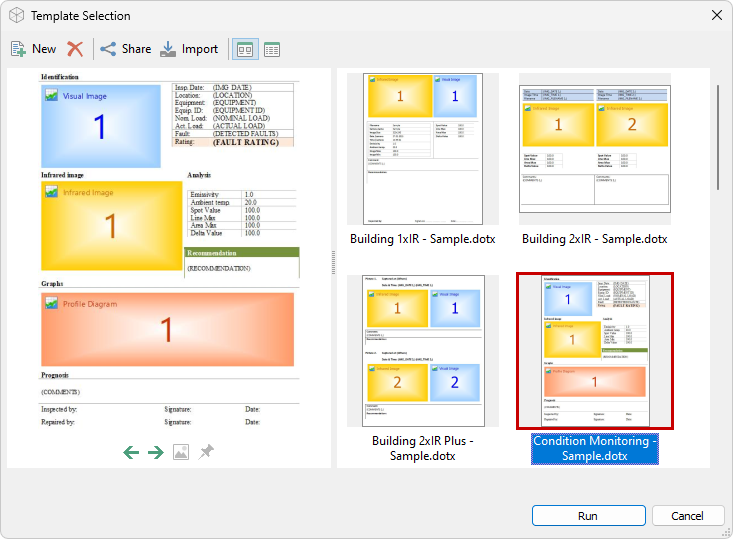Select Building 1xIR - Sample.dotx thumbnail
This screenshot has width=733, height=539.
click(423, 149)
